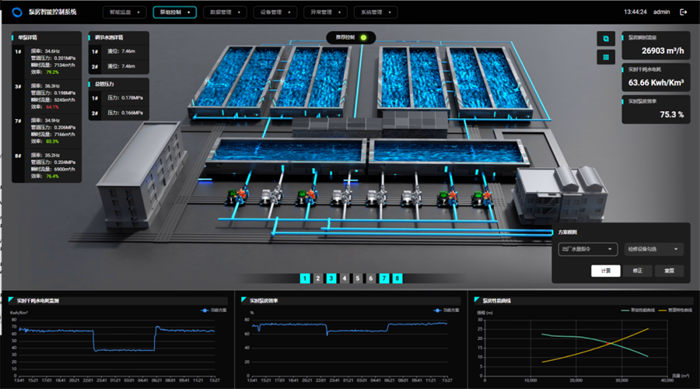Viewport: 700px width, 389px height.
Task: Click the legend marker on middle chart
Action: pos(437,310)
